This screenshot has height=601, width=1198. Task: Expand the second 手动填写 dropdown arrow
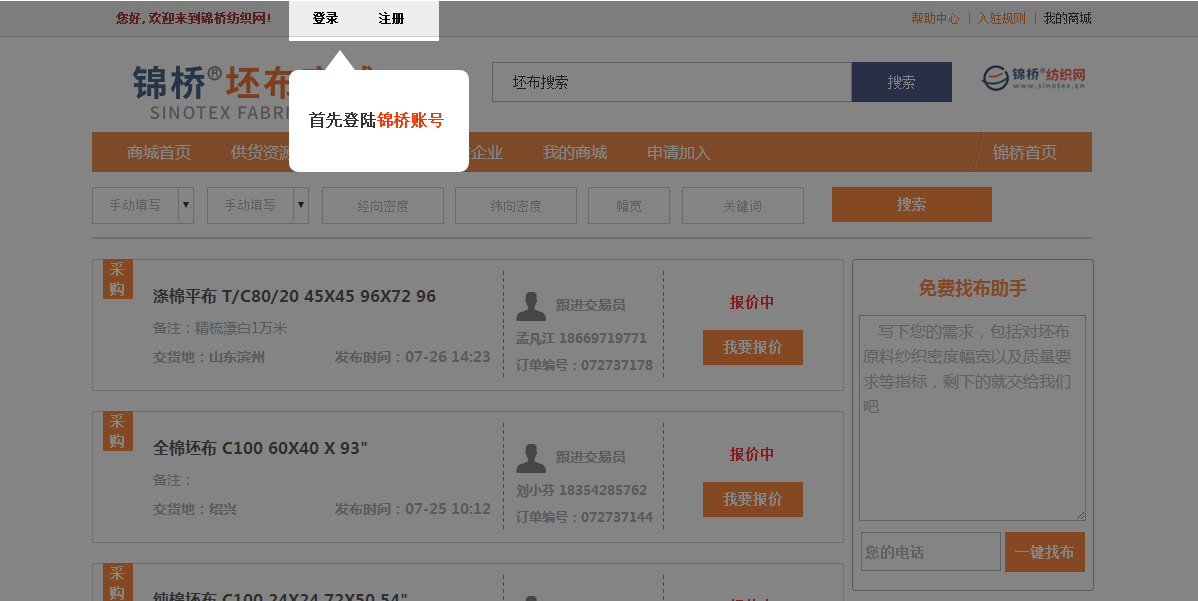tap(301, 205)
